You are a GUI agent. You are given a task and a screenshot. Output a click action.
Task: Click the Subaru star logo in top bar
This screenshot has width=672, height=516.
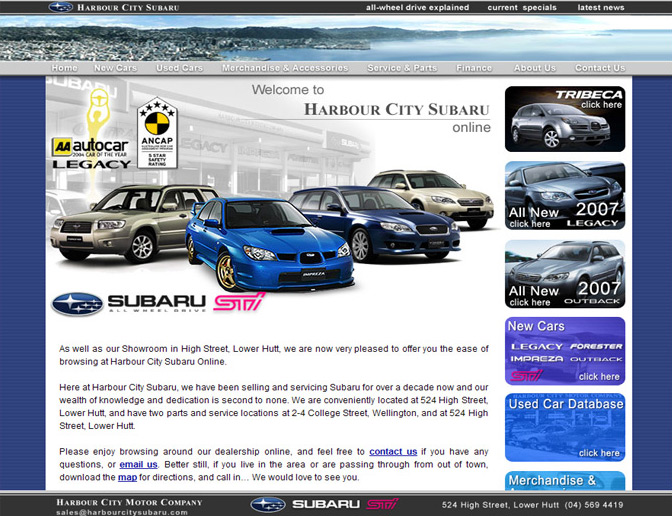(61, 7)
